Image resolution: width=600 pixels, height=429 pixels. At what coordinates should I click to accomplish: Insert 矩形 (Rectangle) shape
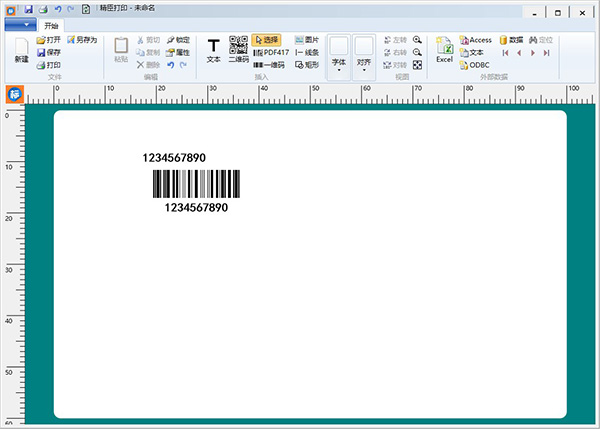(307, 65)
